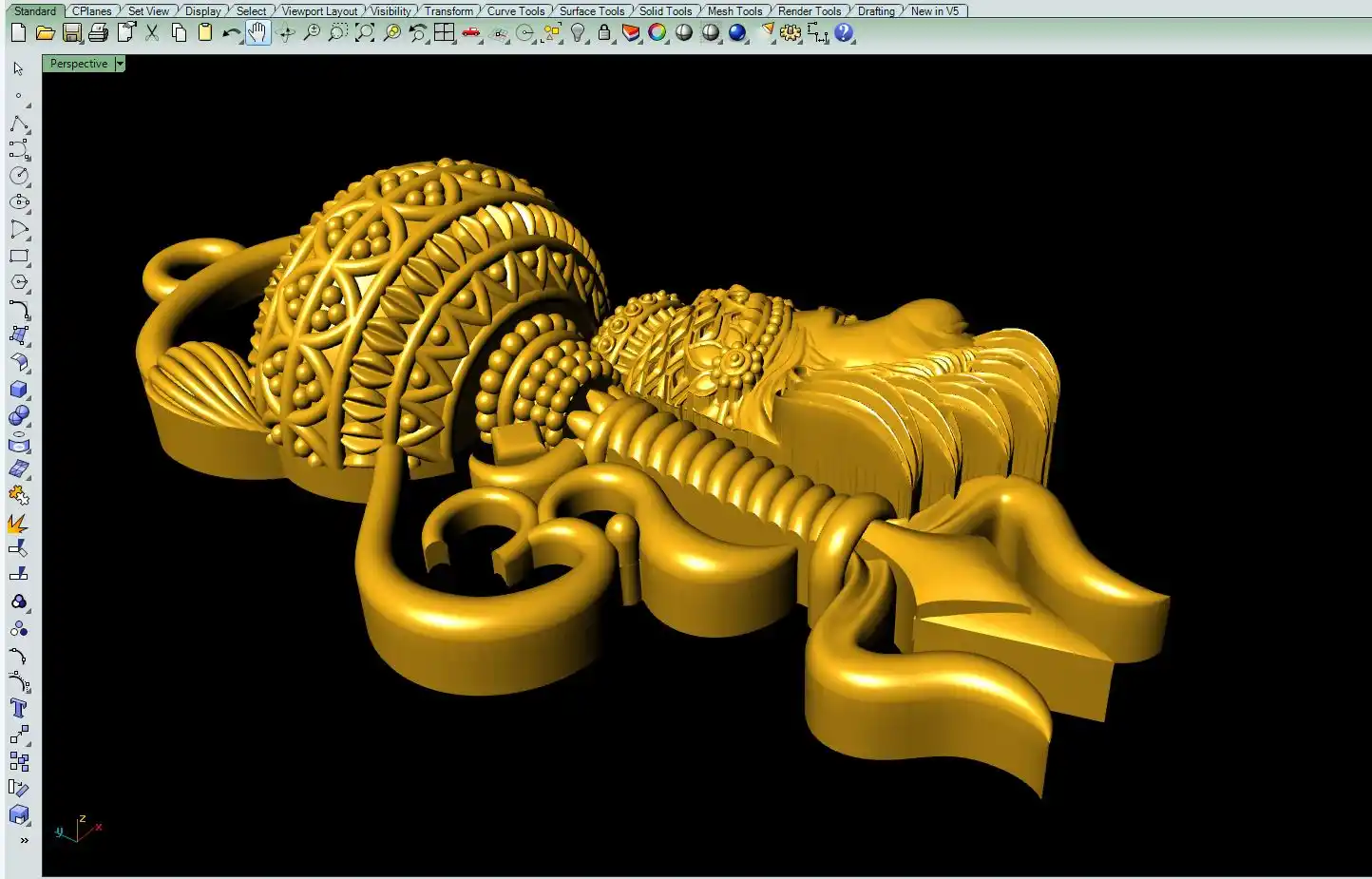Choose the Polyline tool in sidebar
Viewport: 1372px width, 879px height.
[19, 124]
